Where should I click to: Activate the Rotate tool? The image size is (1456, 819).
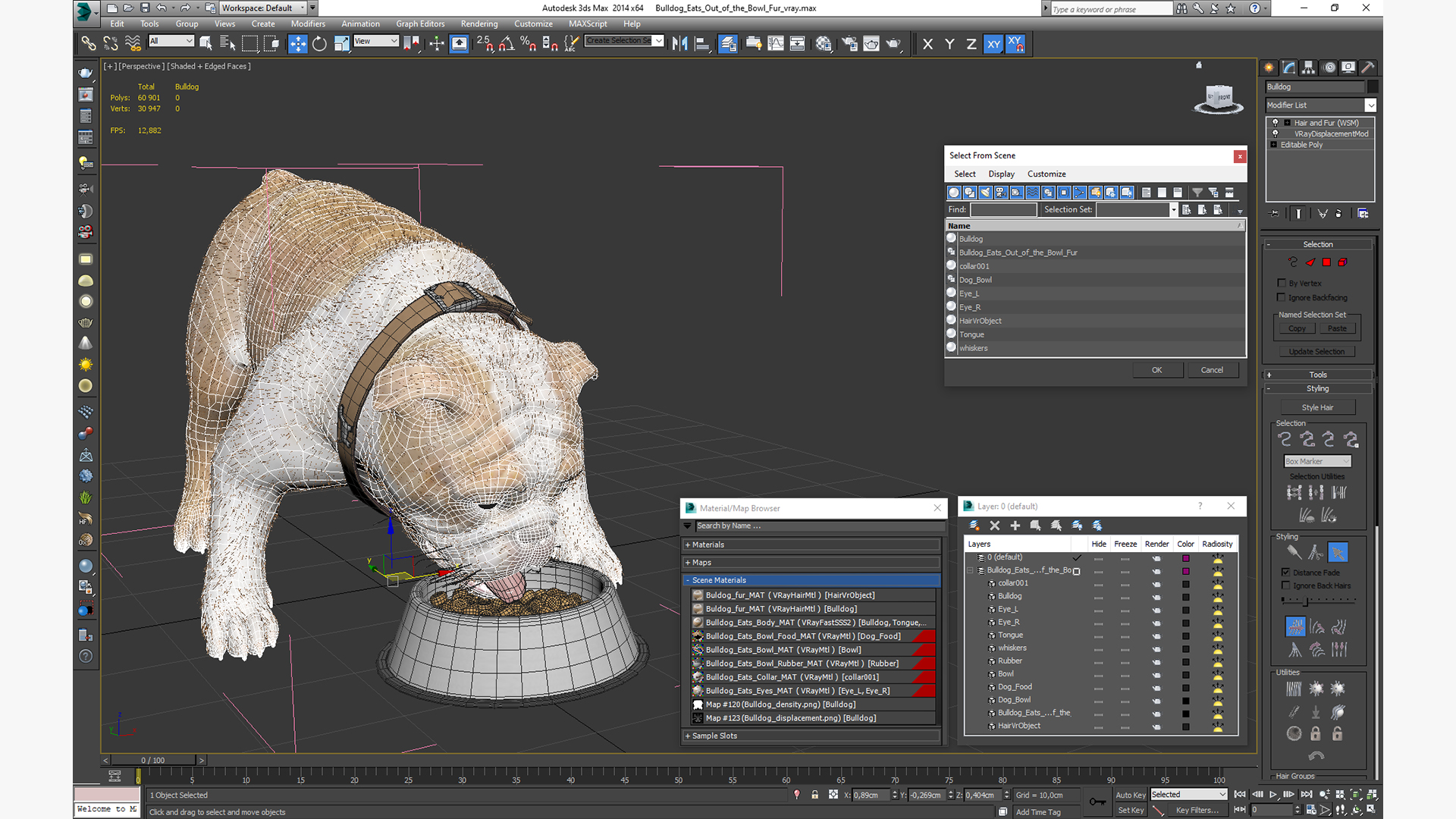pos(319,44)
